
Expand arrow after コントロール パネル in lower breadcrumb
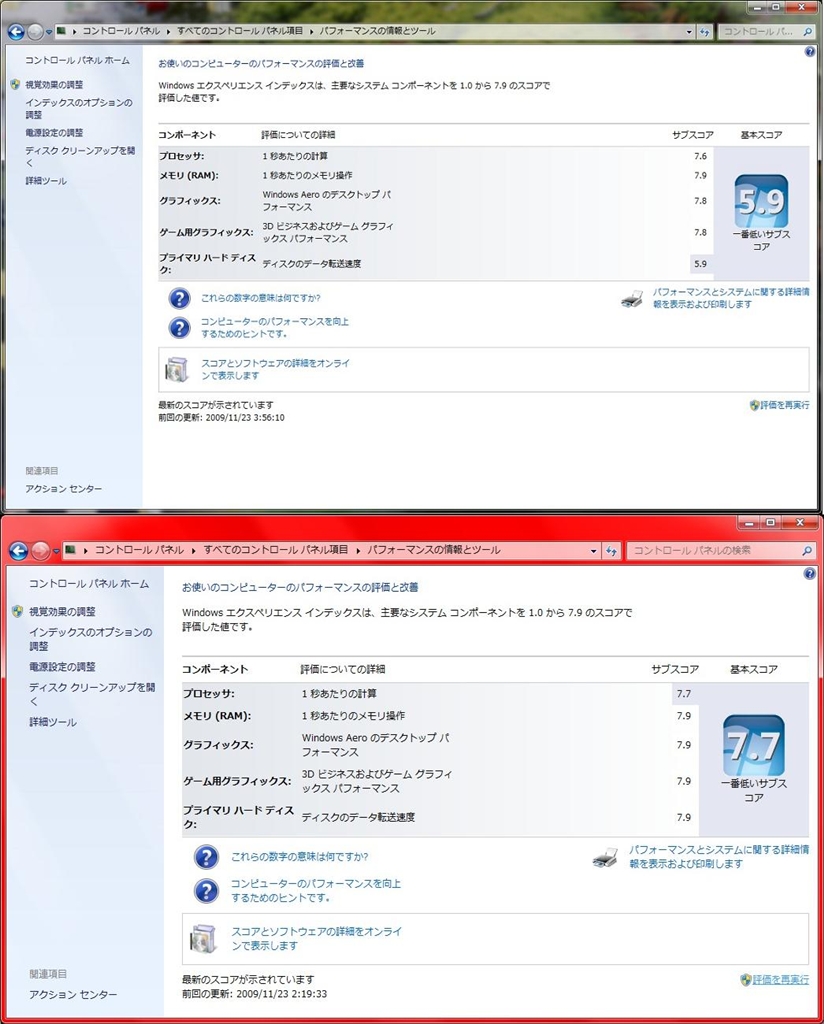pos(194,551)
